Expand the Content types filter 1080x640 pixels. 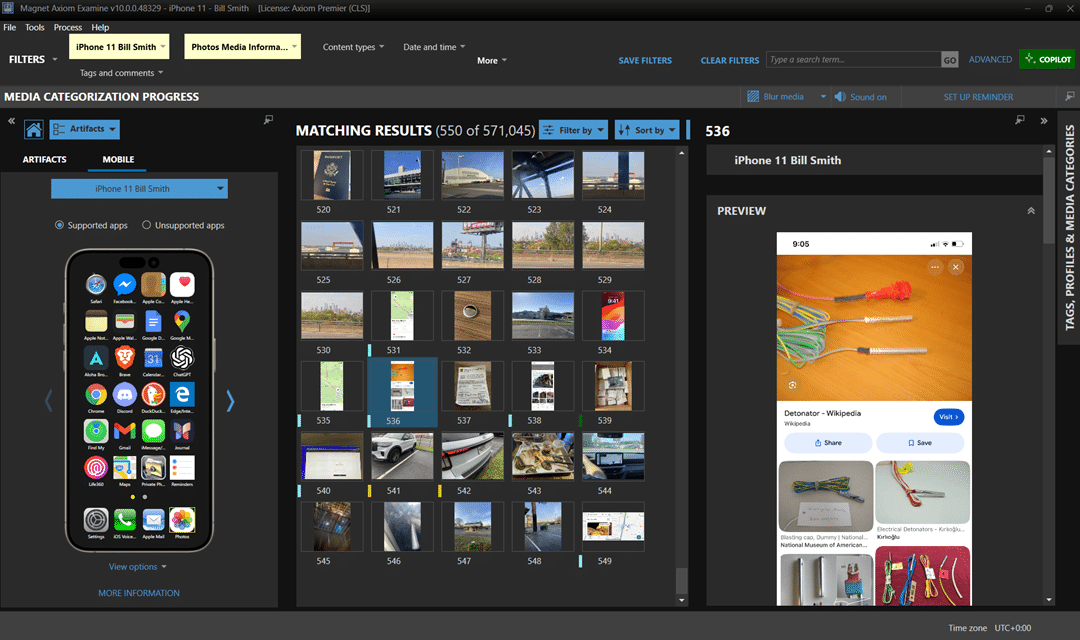[353, 47]
